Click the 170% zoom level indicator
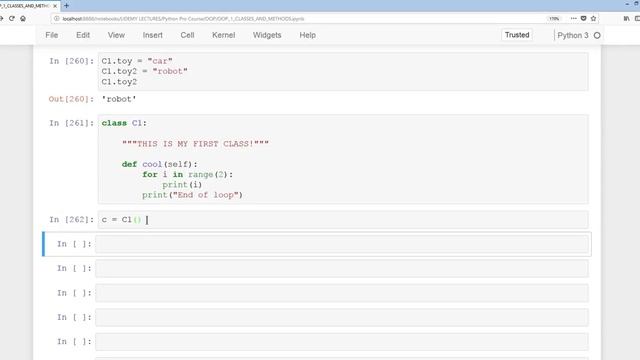The height and width of the screenshot is (360, 640). [x=554, y=19]
